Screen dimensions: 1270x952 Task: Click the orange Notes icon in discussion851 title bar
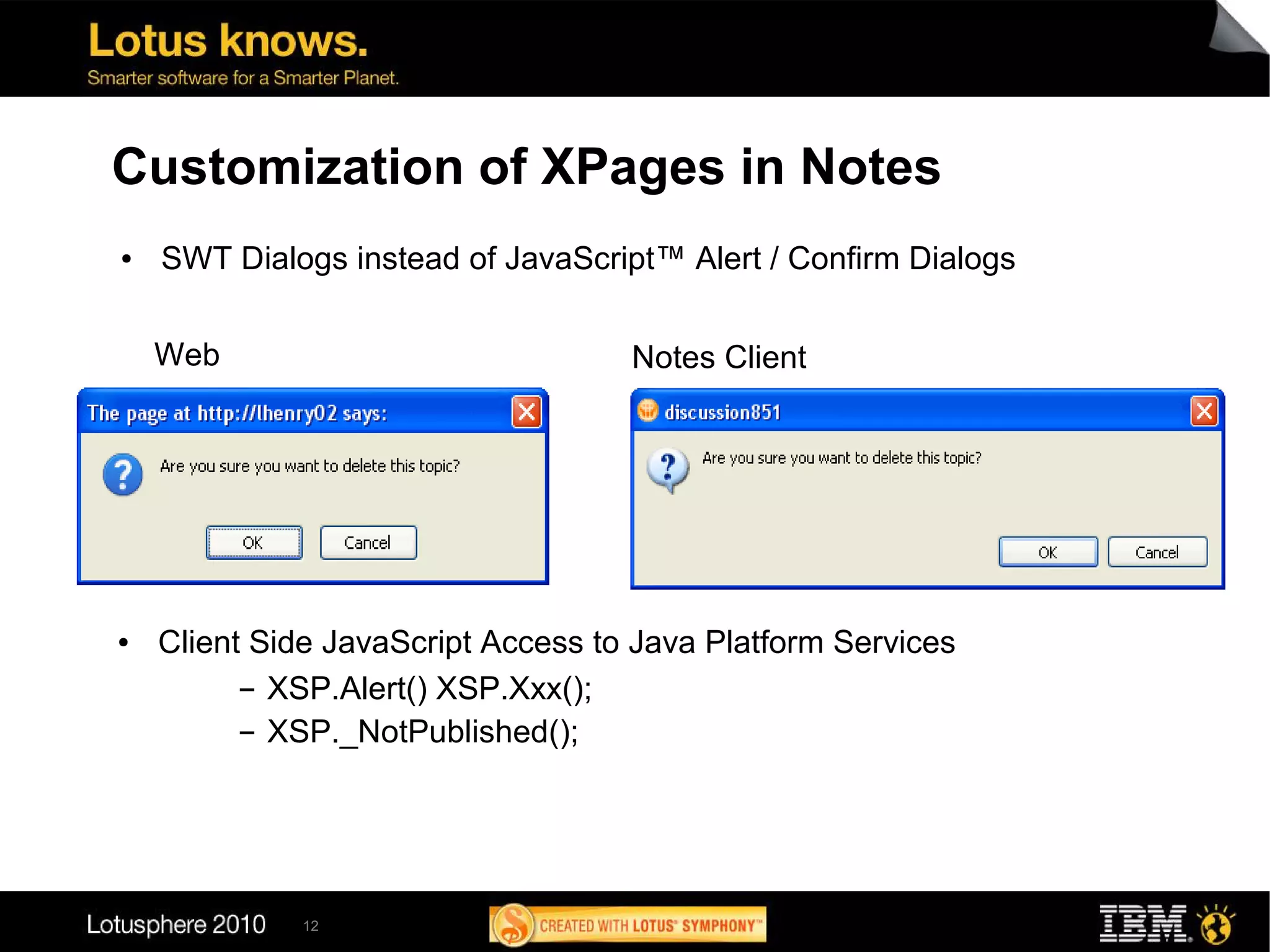click(647, 410)
